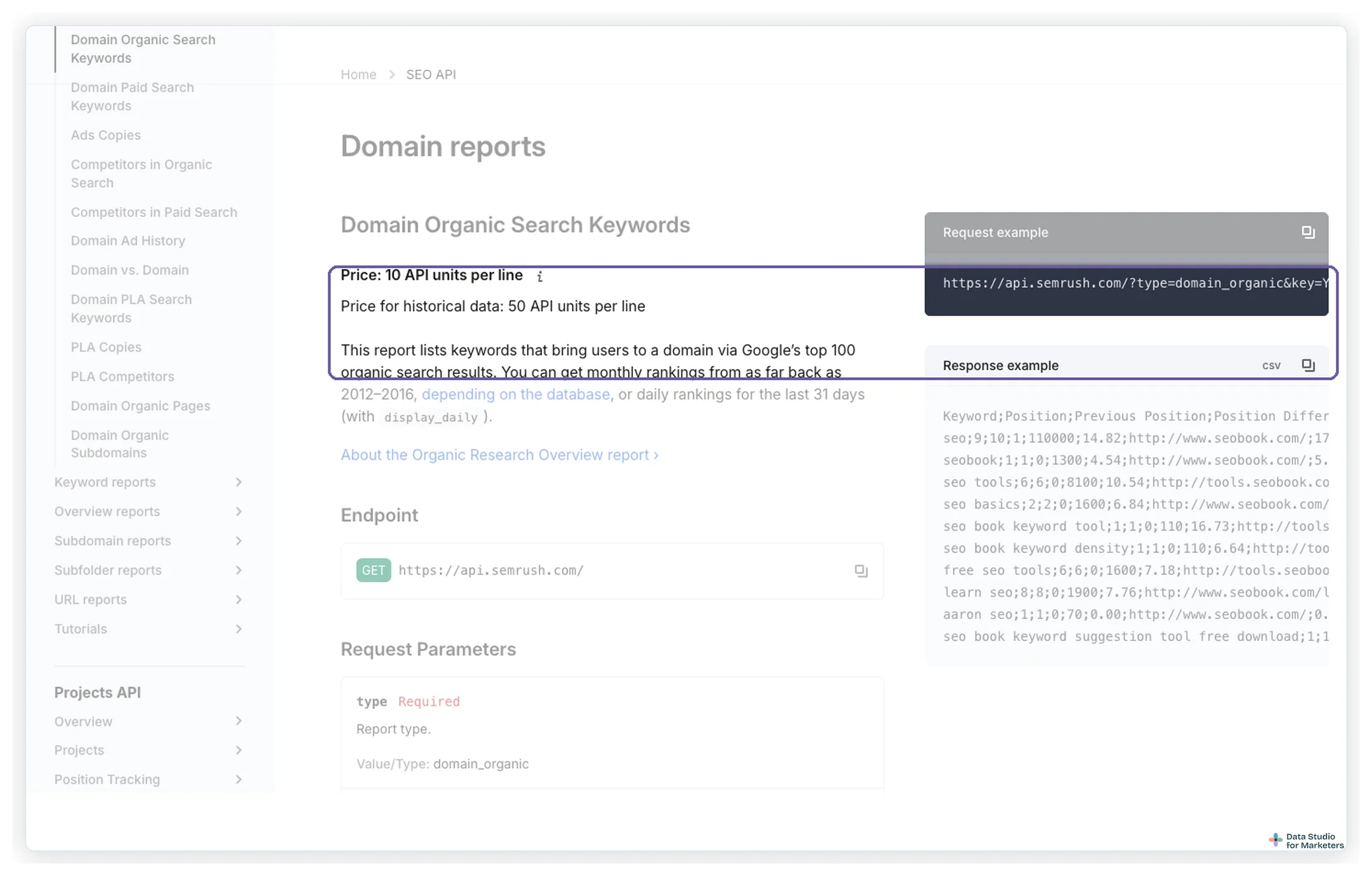
Task: Go to Home breadcrumb
Action: [x=358, y=75]
